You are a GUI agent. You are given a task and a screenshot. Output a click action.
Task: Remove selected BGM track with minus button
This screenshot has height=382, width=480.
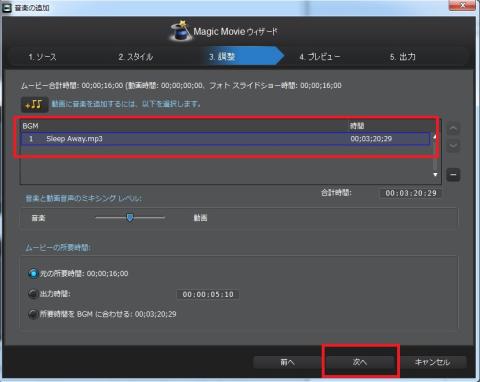[453, 175]
